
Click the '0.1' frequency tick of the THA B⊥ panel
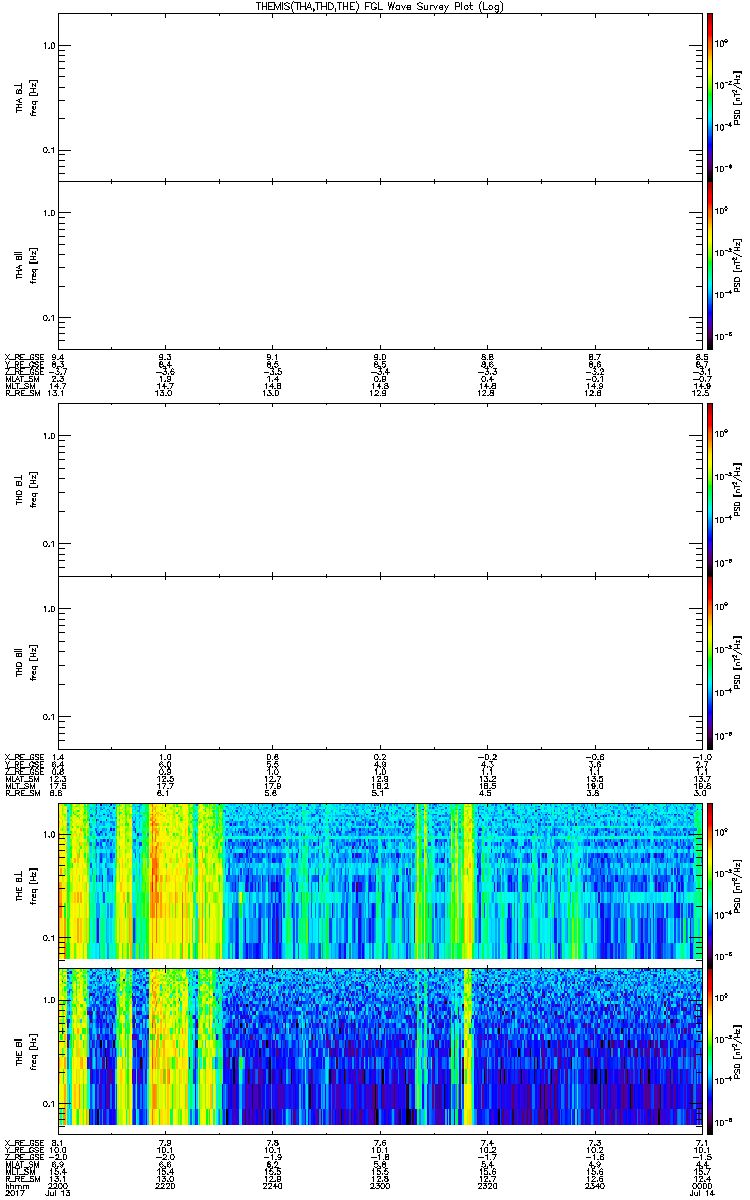[x=48, y=151]
